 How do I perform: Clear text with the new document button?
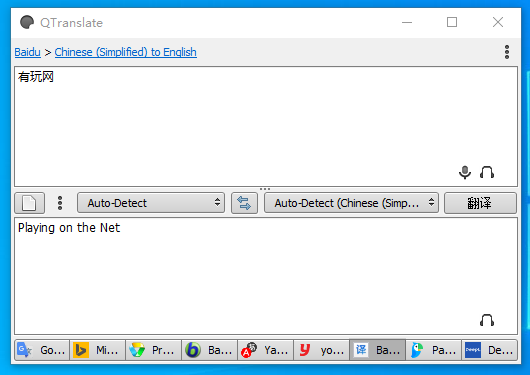coord(29,203)
